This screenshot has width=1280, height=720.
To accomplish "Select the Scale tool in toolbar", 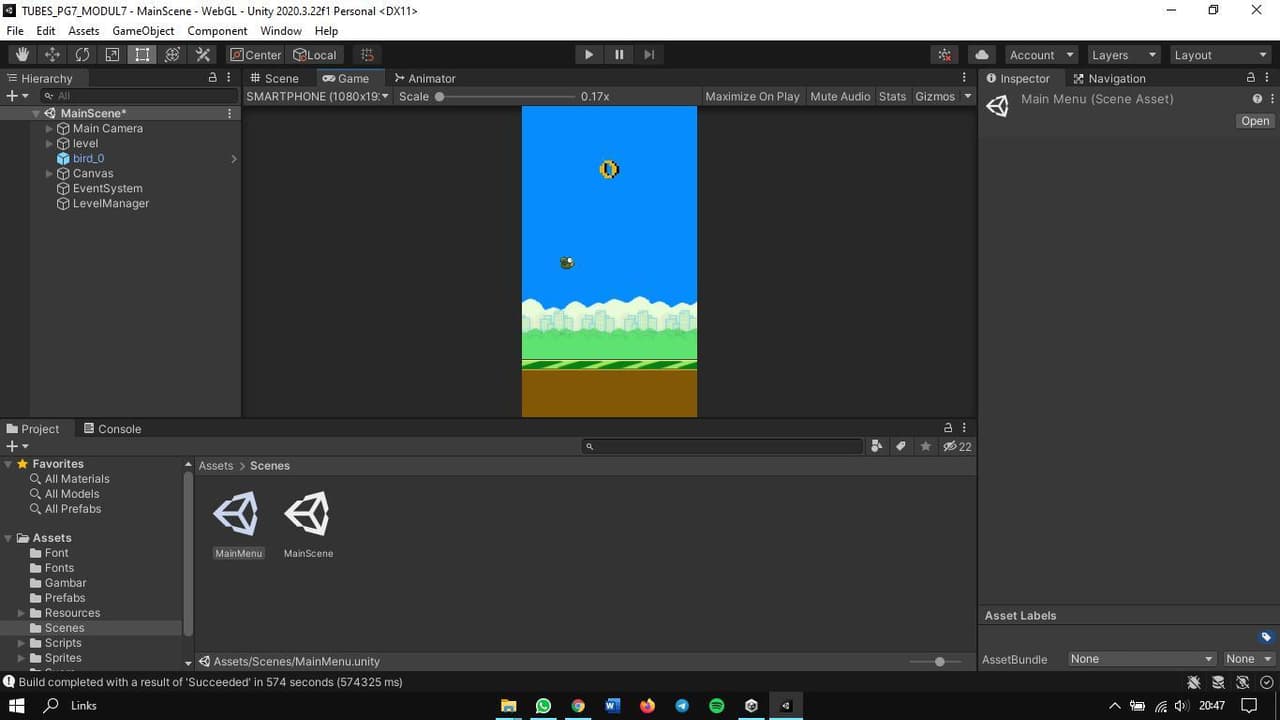I will pyautogui.click(x=112, y=55).
